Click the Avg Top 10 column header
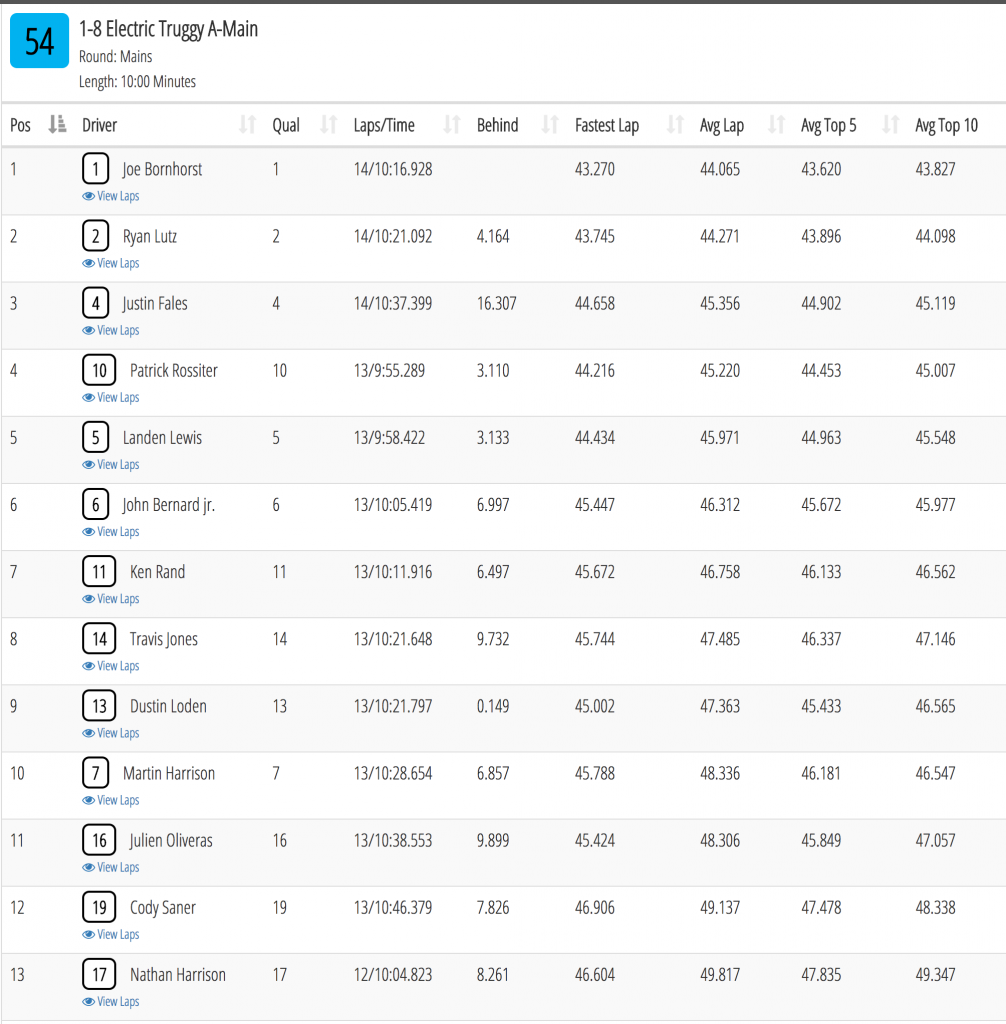Image resolution: width=1006 pixels, height=1024 pixels. (x=947, y=125)
